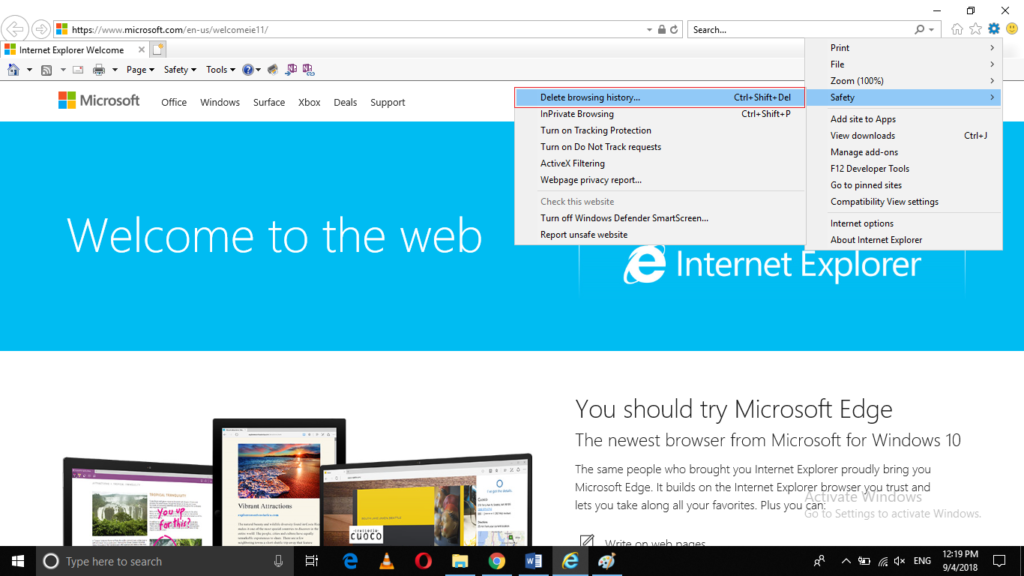
Task: Open VLC media player from taskbar
Action: pos(387,561)
